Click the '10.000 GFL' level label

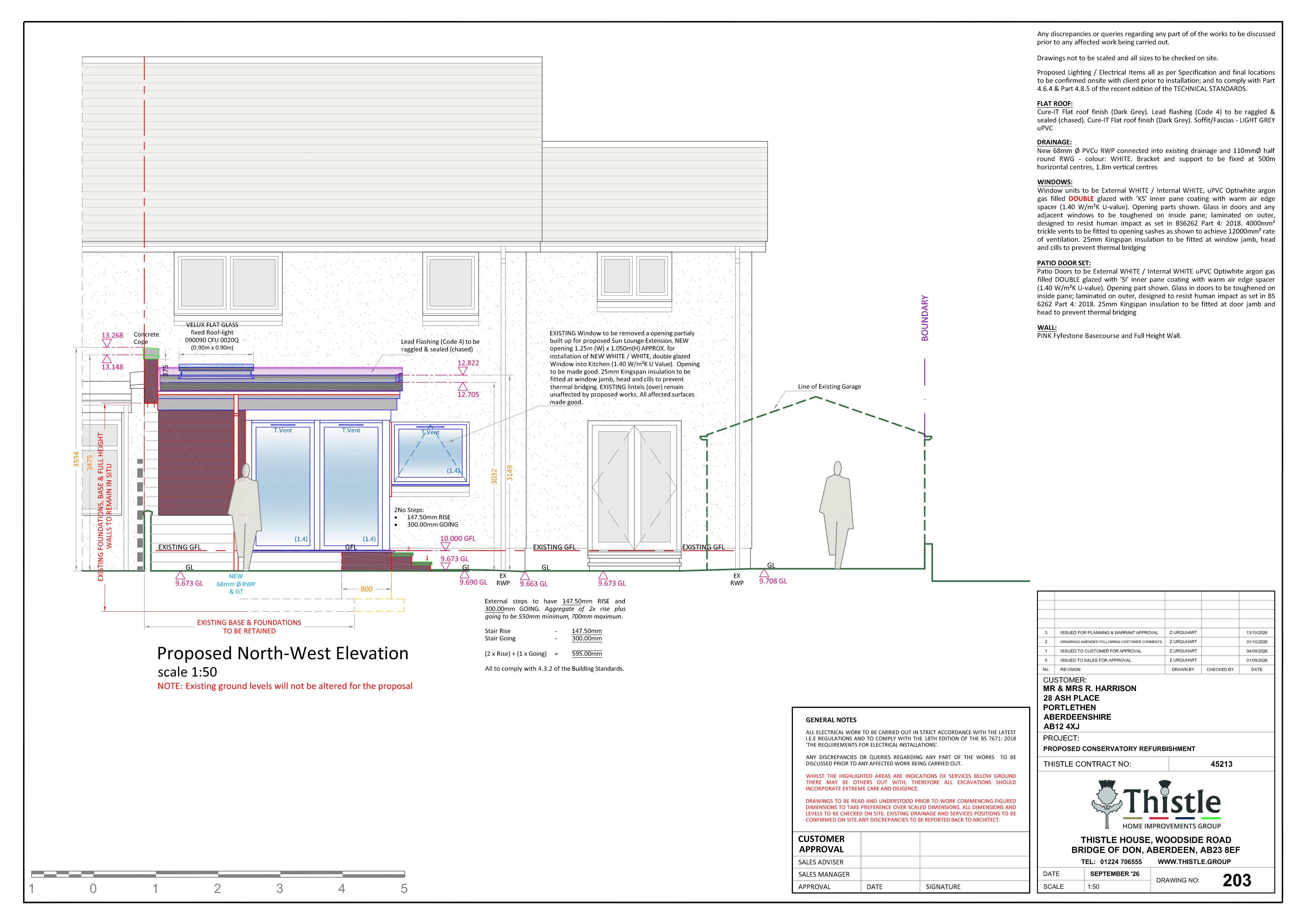(458, 539)
